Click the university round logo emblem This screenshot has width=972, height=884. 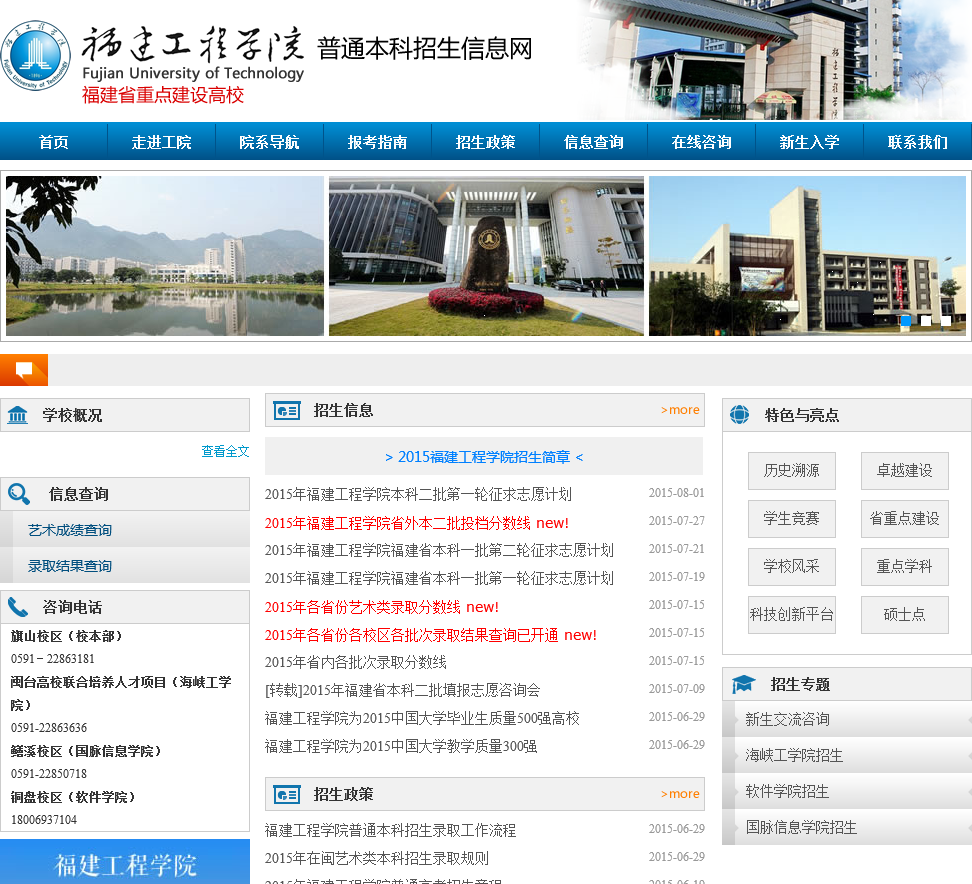[37, 56]
